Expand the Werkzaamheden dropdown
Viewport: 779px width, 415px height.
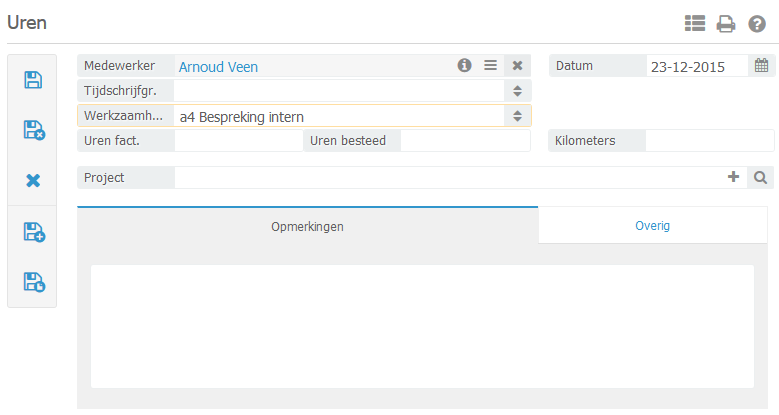[x=517, y=116]
